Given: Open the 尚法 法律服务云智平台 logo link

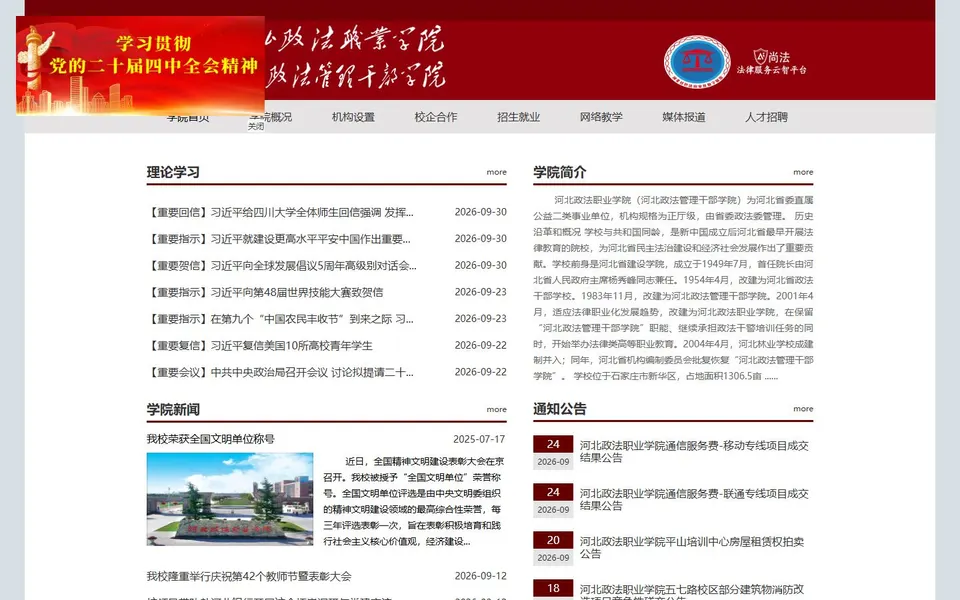Looking at the screenshot, I should (x=771, y=62).
